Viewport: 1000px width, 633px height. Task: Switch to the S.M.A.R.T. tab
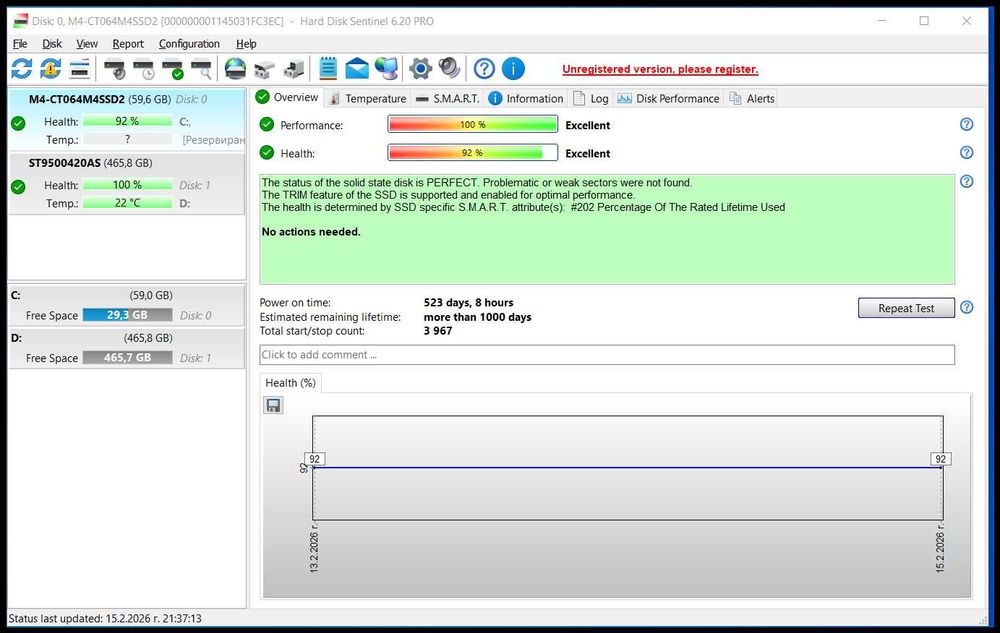pos(448,99)
